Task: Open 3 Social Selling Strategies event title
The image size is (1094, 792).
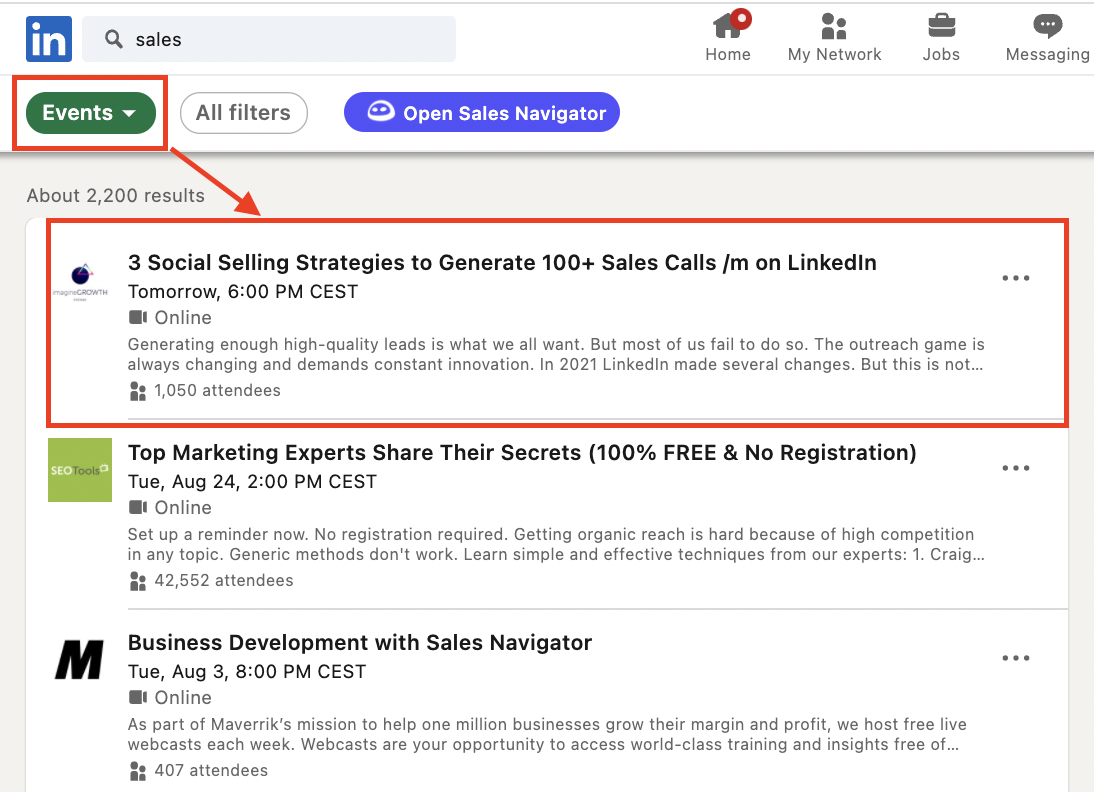Action: [502, 262]
